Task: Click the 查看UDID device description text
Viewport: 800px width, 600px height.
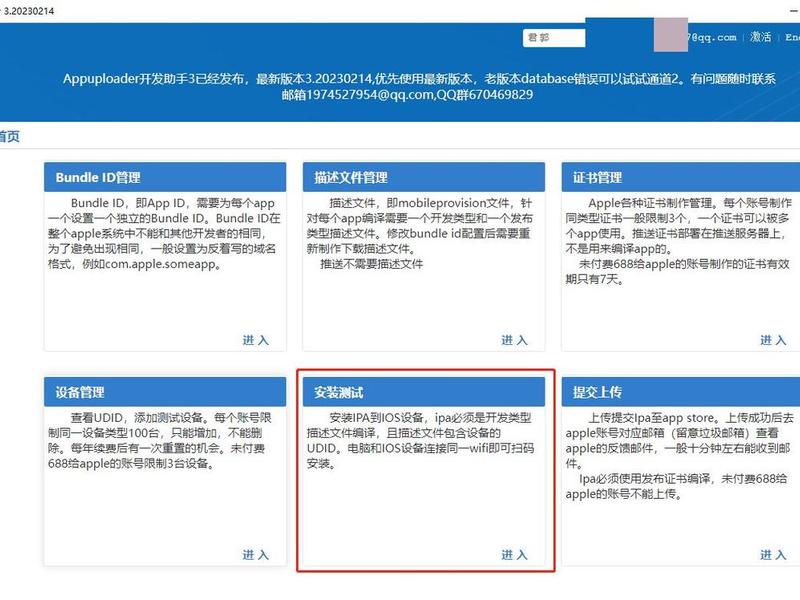Action: [160, 441]
